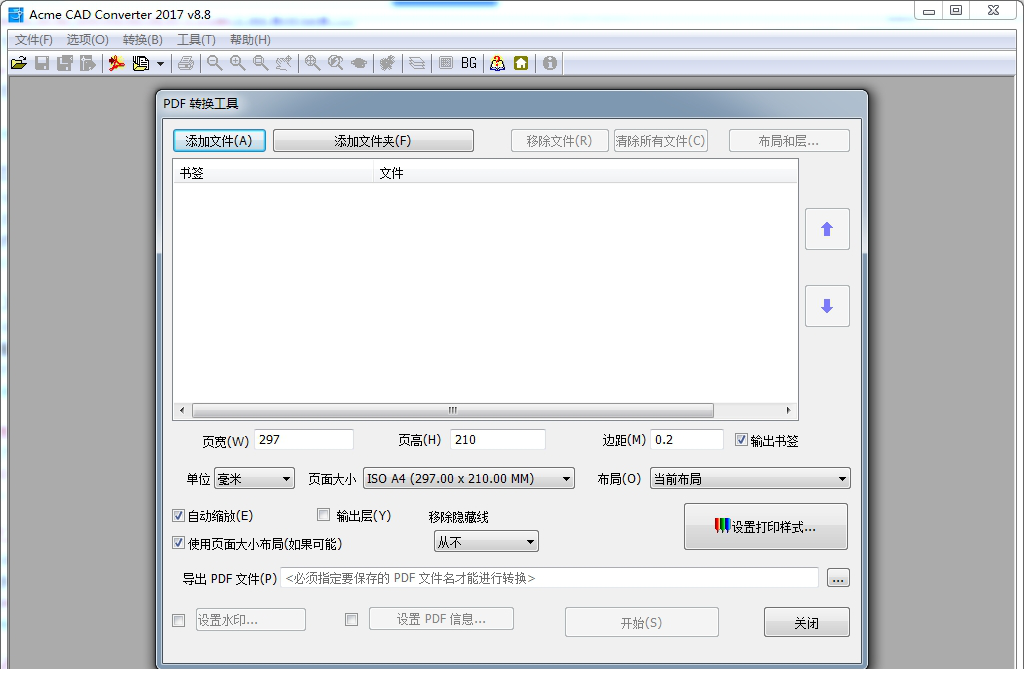Toggle the 自动缩放(E) checkbox
The height and width of the screenshot is (695, 1024).
tap(178, 515)
